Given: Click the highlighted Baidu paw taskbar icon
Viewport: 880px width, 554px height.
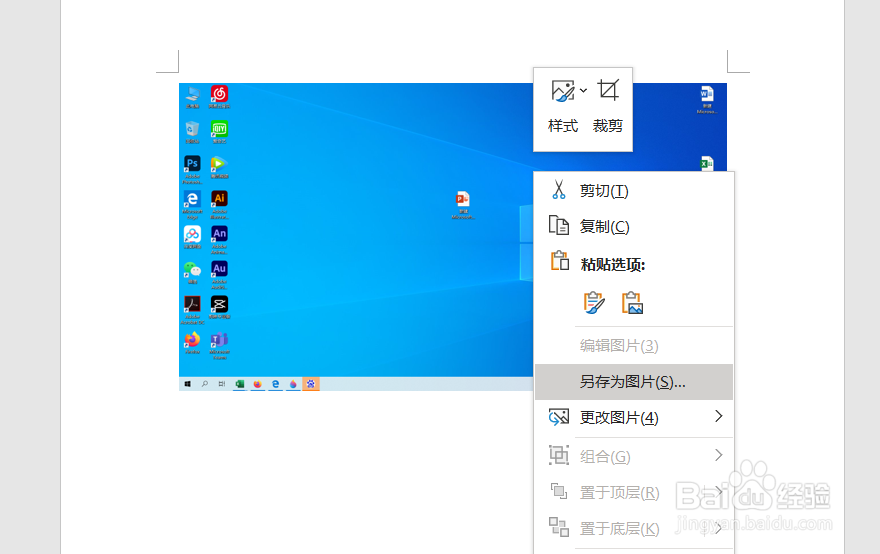Looking at the screenshot, I should (x=311, y=384).
